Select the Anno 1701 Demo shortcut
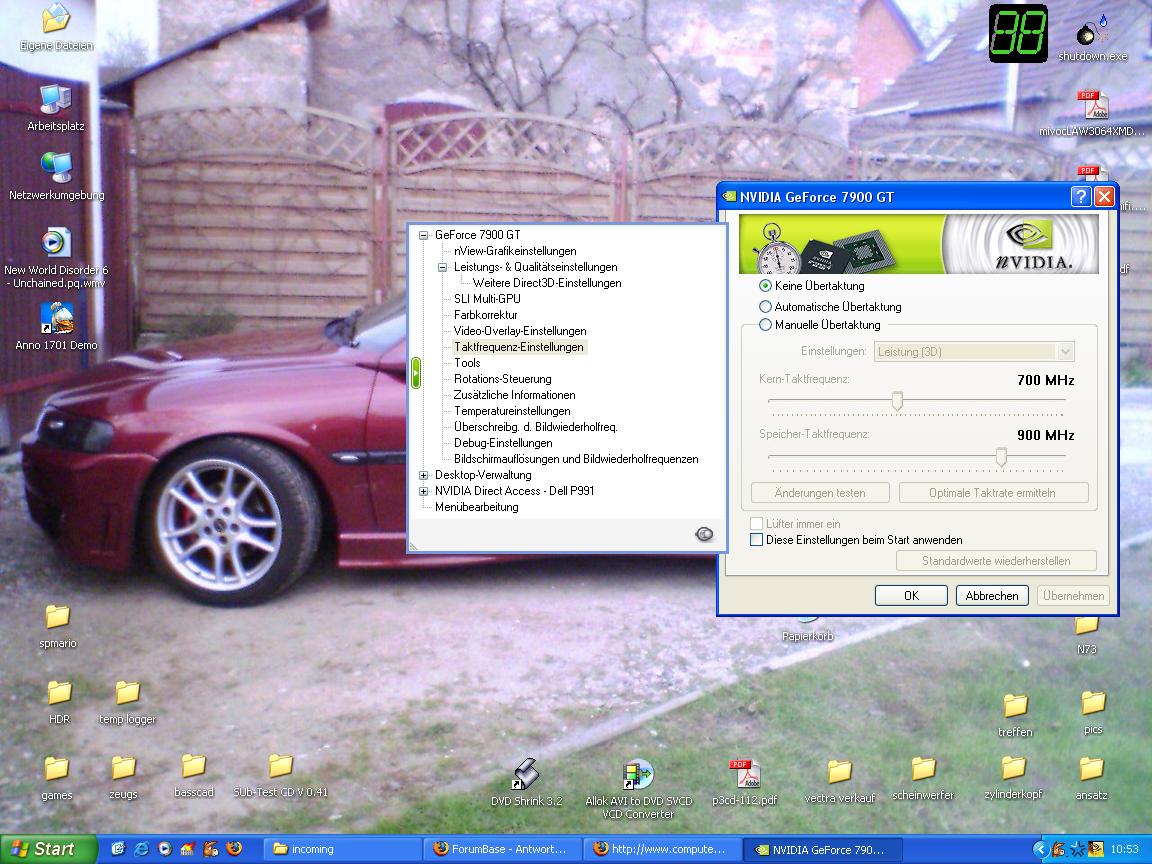The width and height of the screenshot is (1152, 864). [57, 326]
